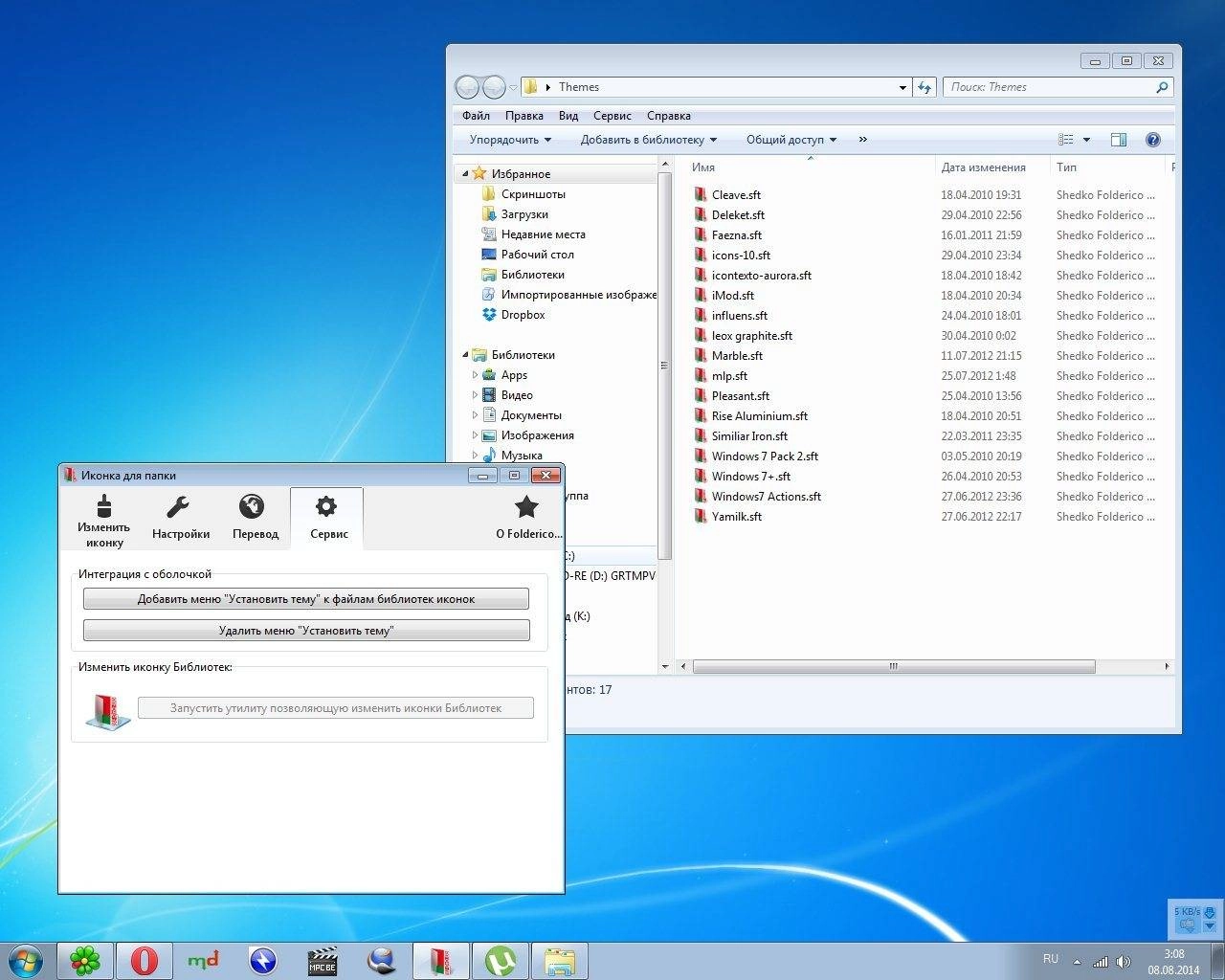1225x980 pixels.
Task: Collapse the Избранное group
Action: 465,174
